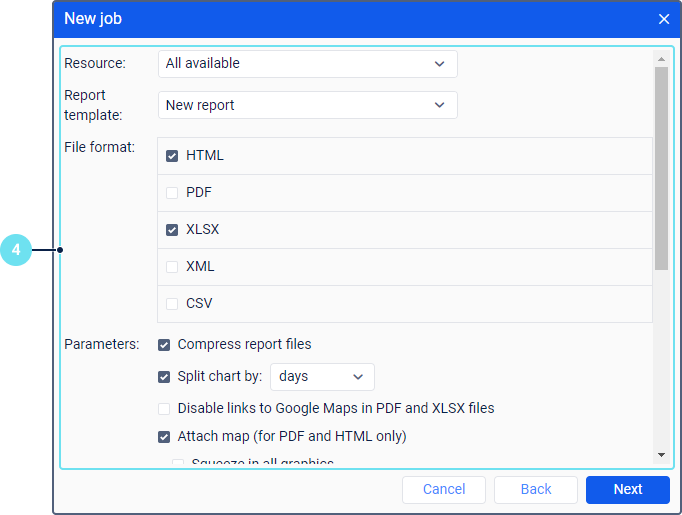Screen dimensions: 682x515
Task: Uncheck the XLSX file format checkbox
Action: [x=172, y=230]
